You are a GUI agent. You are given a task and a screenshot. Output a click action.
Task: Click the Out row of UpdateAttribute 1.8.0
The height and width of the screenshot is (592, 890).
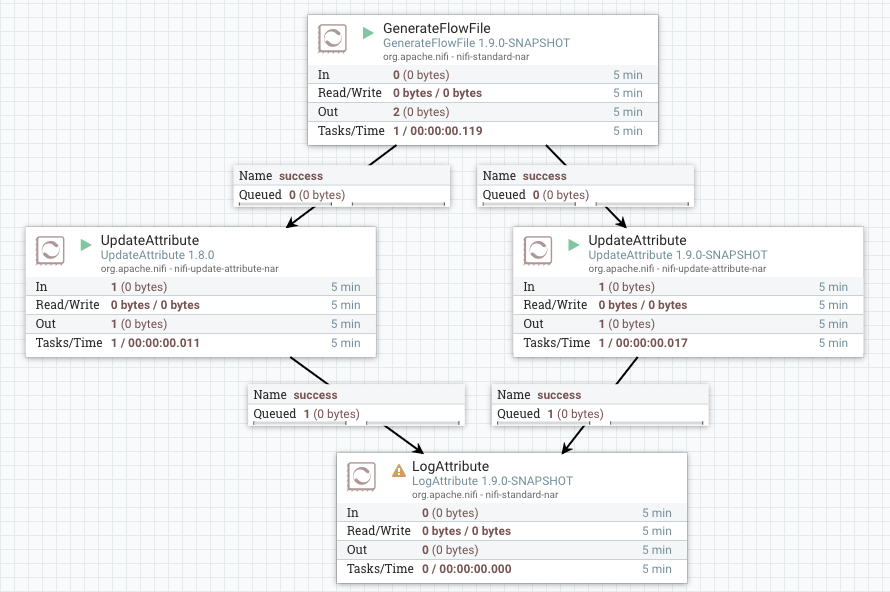(x=201, y=324)
